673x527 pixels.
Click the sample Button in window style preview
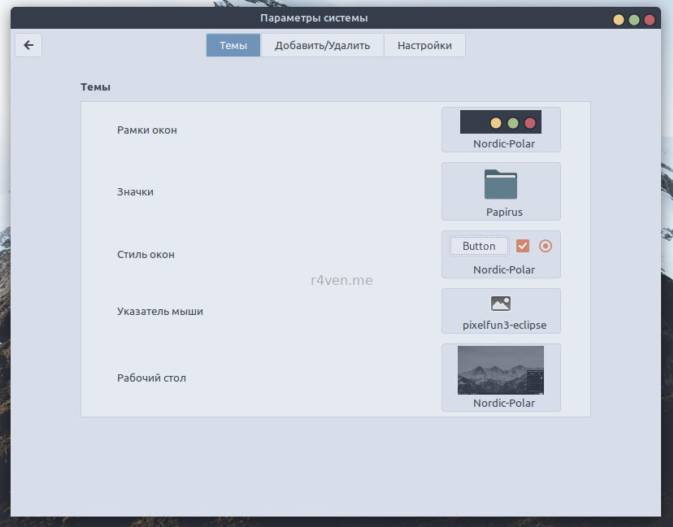coord(479,246)
